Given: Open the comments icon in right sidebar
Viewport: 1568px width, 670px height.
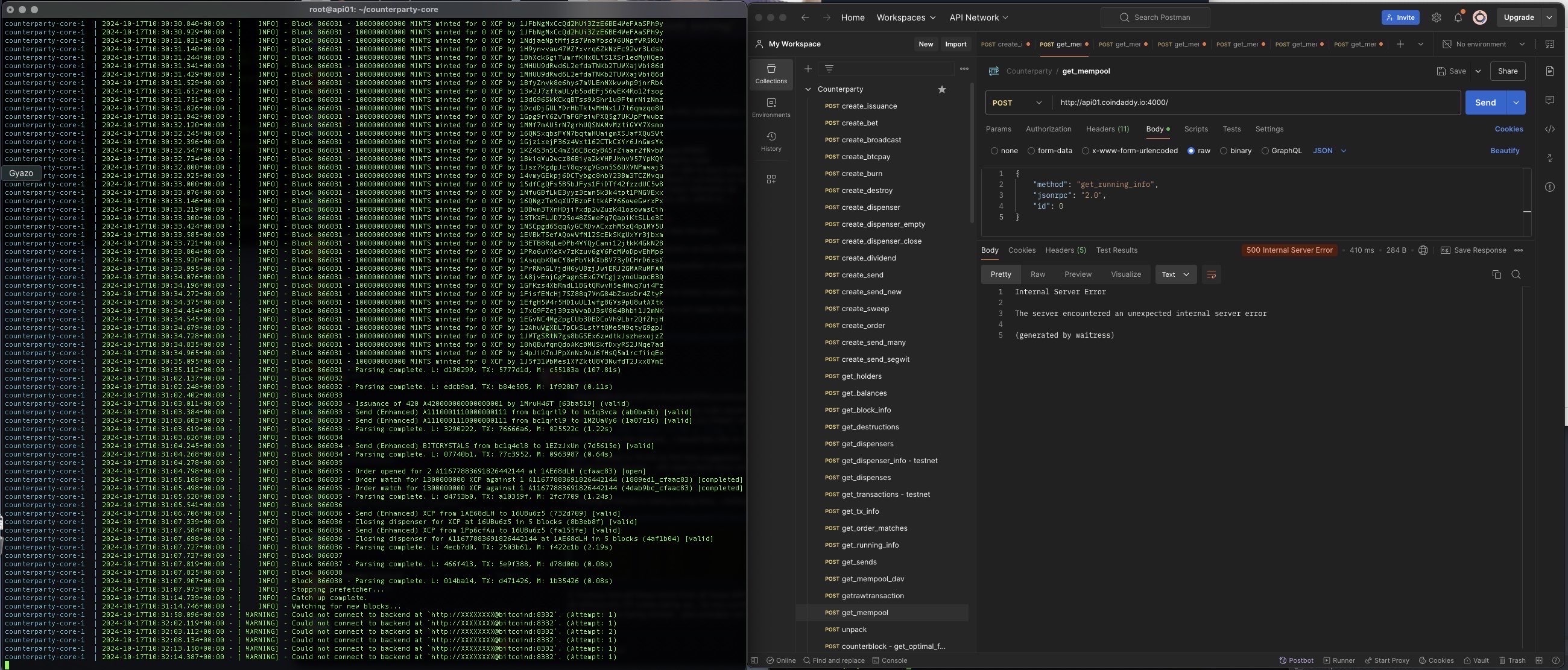Looking at the screenshot, I should (x=1549, y=100).
